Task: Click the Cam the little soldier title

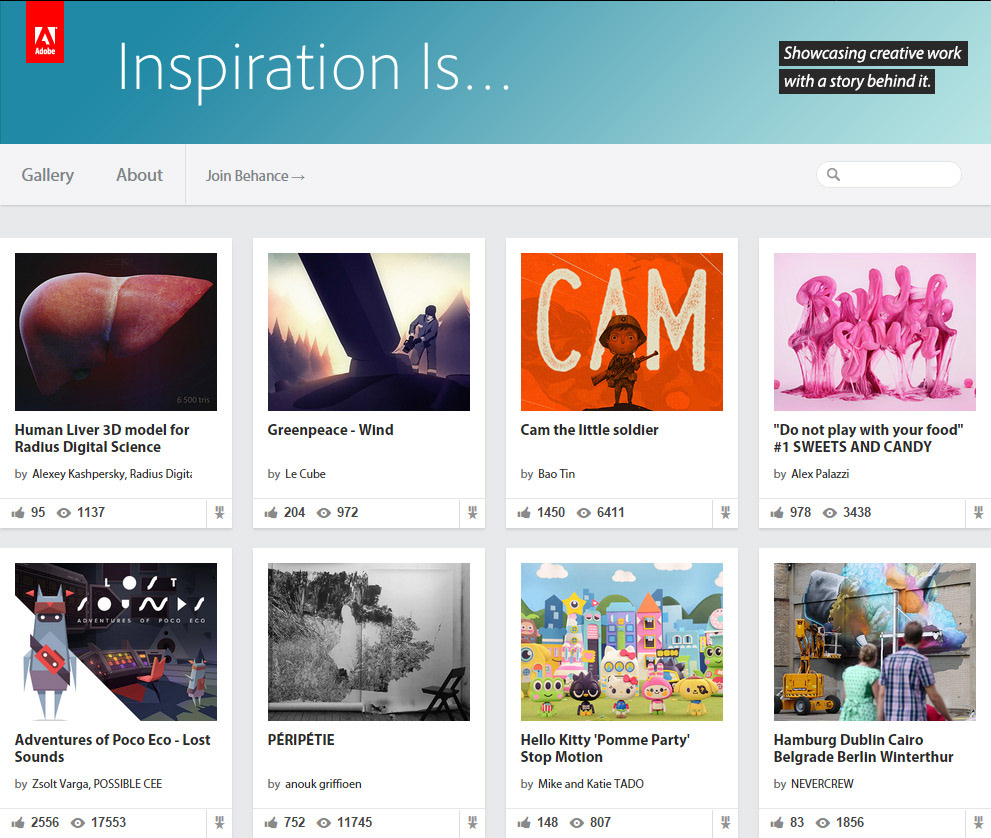Action: click(x=589, y=430)
